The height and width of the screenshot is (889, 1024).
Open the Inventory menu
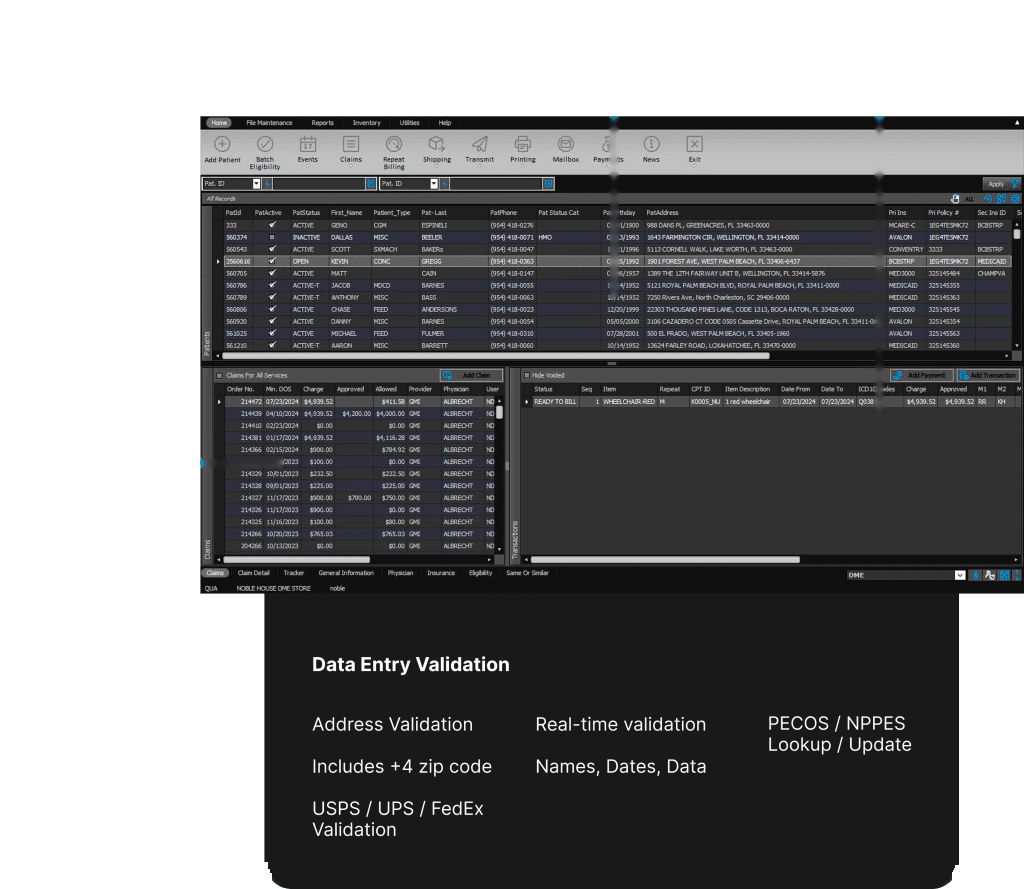[x=366, y=123]
